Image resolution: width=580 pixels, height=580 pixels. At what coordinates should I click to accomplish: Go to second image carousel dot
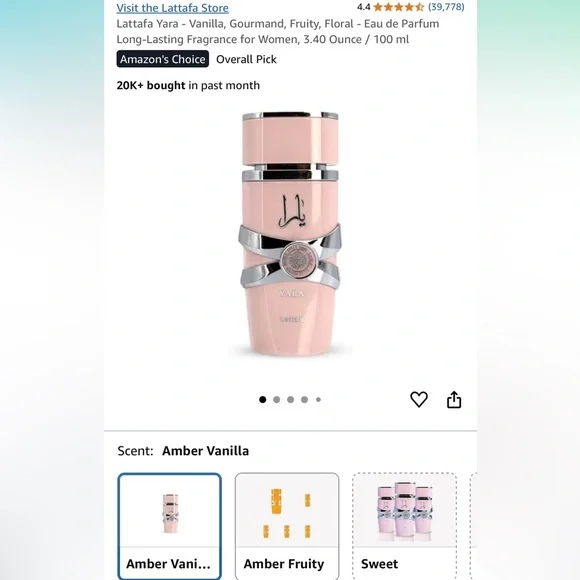tap(276, 399)
